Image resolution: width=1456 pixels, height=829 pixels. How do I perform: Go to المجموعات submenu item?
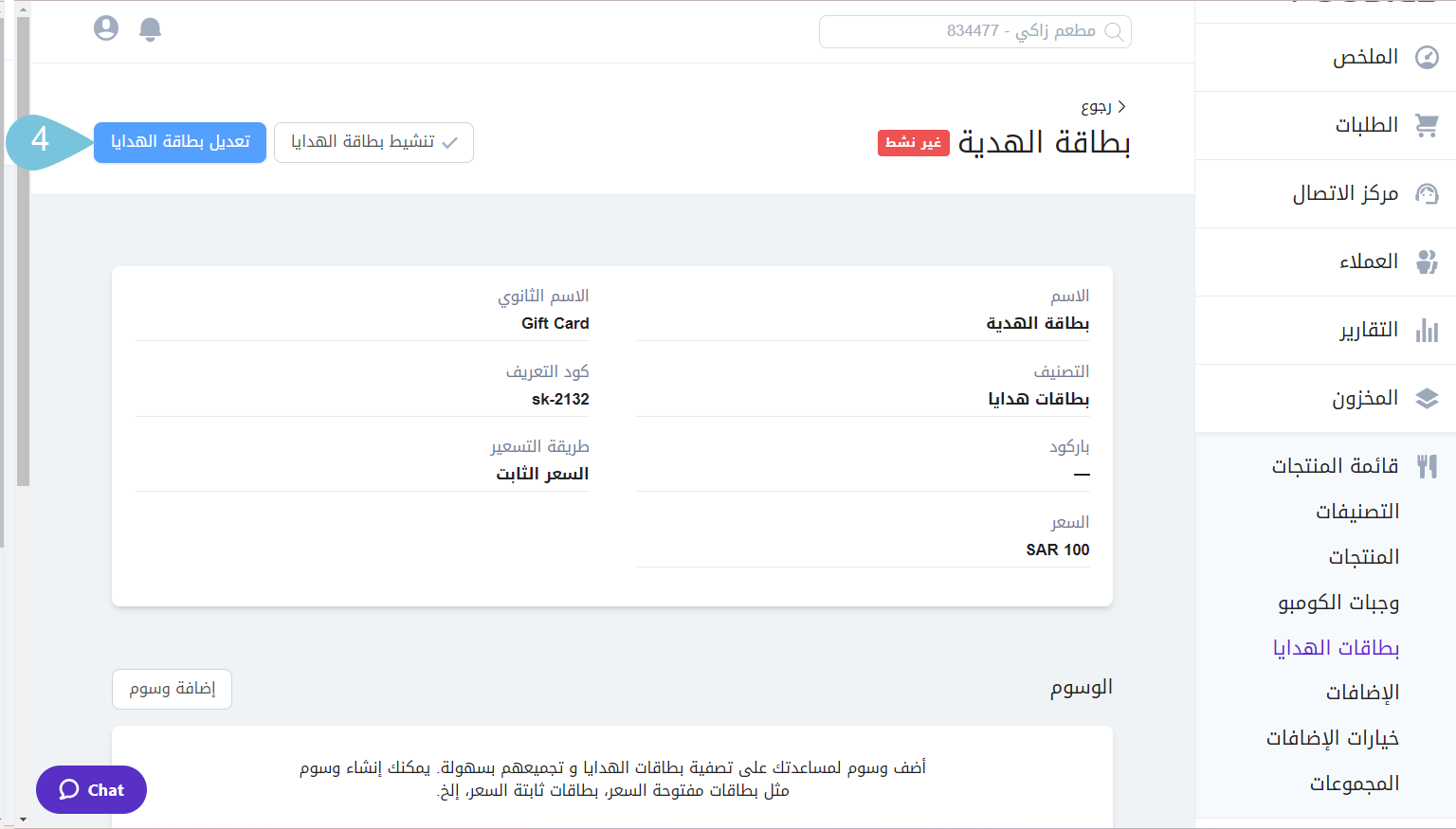1355,784
